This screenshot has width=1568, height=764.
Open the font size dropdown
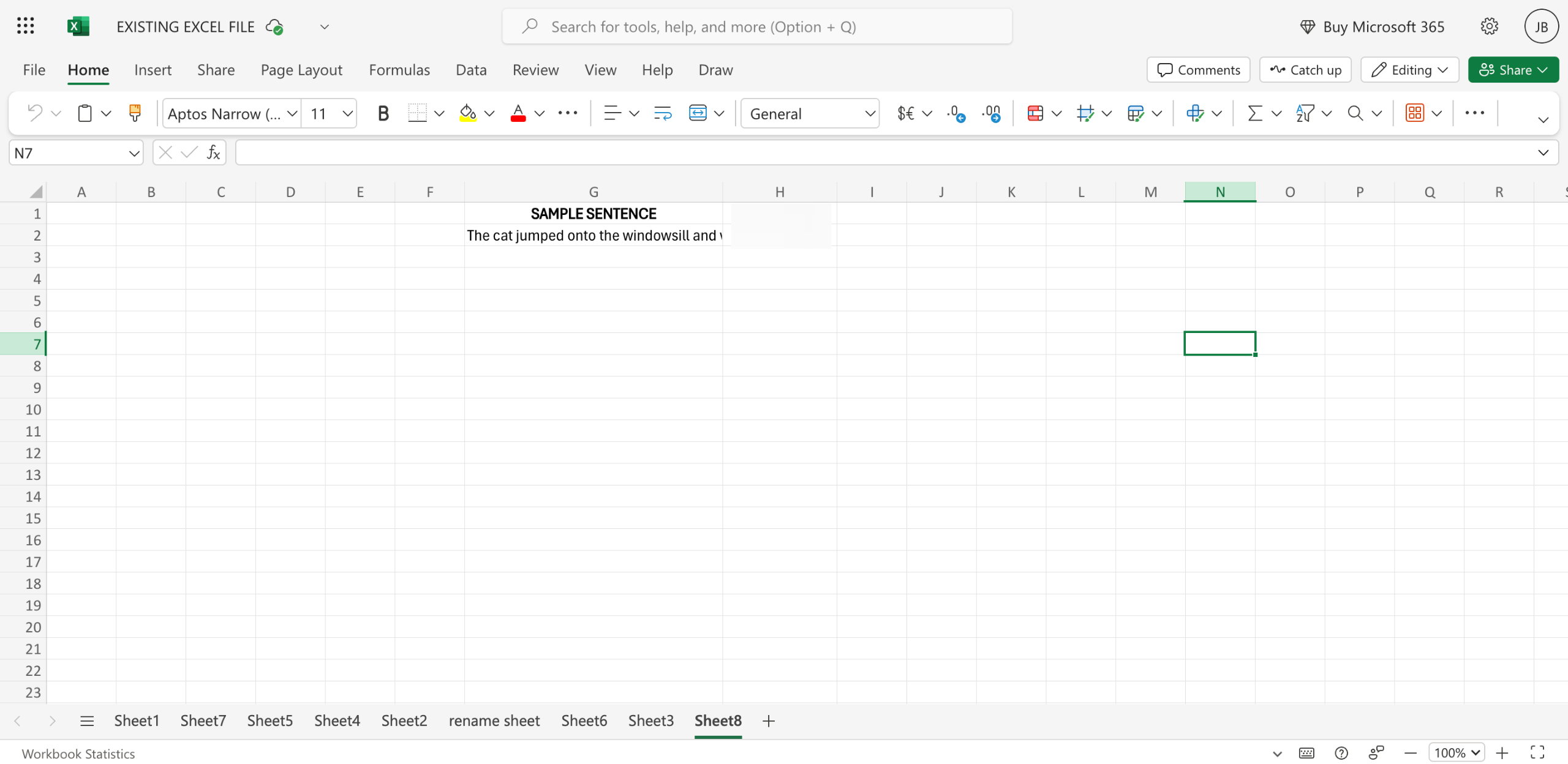[347, 113]
